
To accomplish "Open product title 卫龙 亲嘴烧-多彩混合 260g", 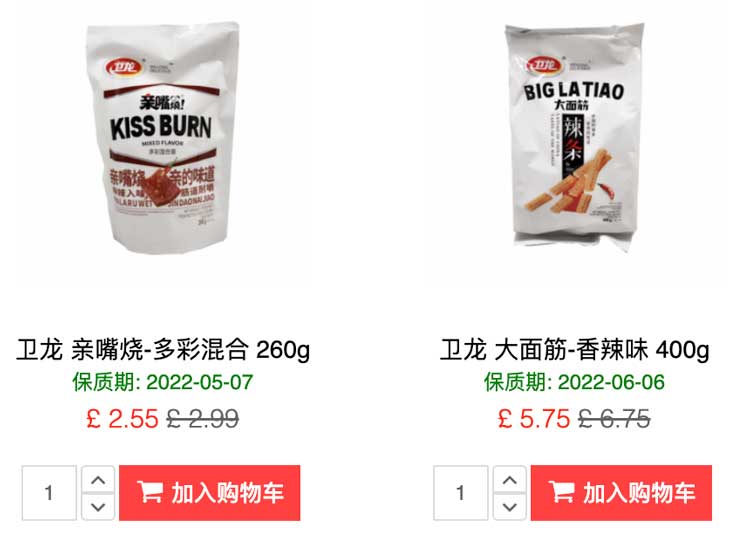I will 163,350.
